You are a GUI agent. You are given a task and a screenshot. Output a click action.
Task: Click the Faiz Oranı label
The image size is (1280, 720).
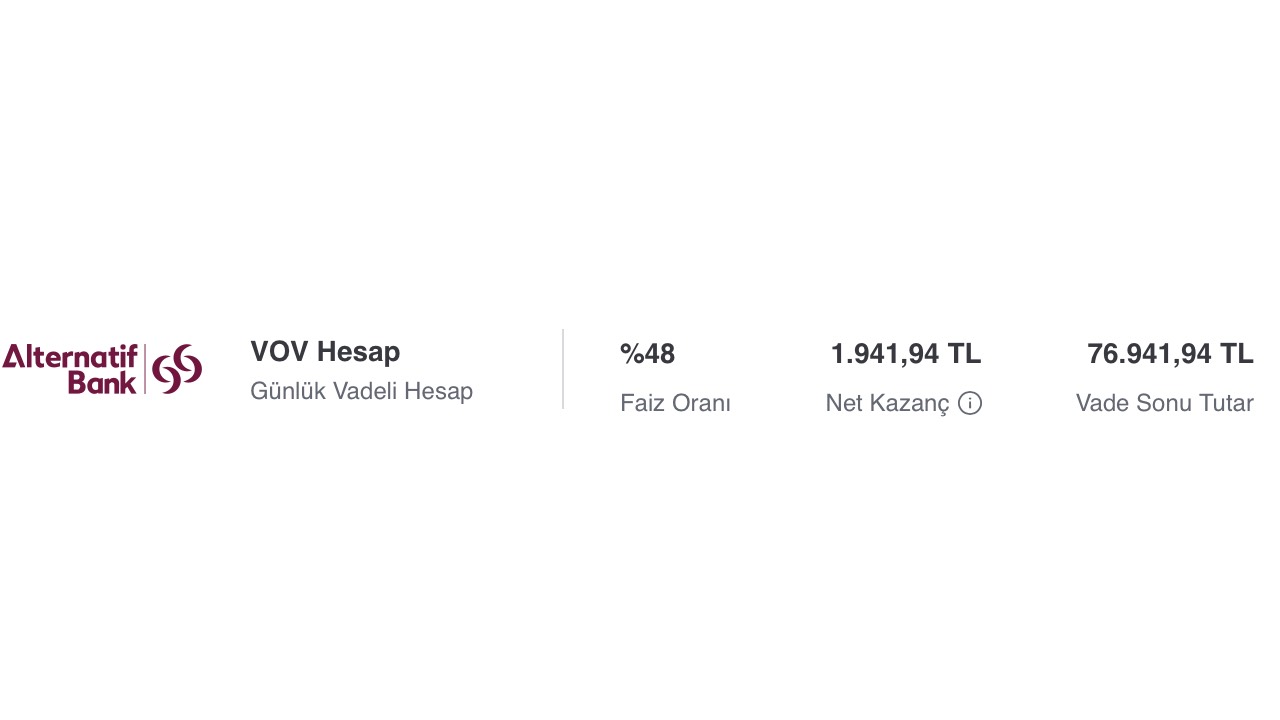click(675, 403)
